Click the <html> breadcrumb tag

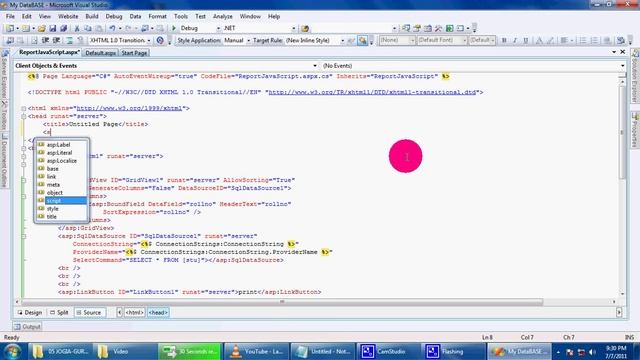tap(134, 313)
